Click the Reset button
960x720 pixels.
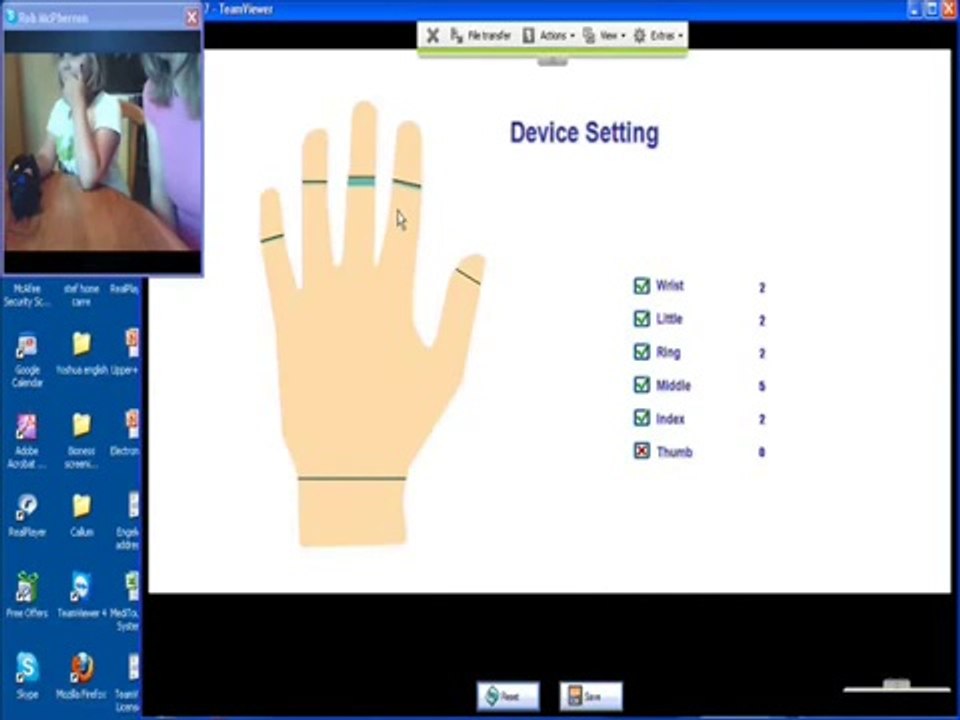508,696
